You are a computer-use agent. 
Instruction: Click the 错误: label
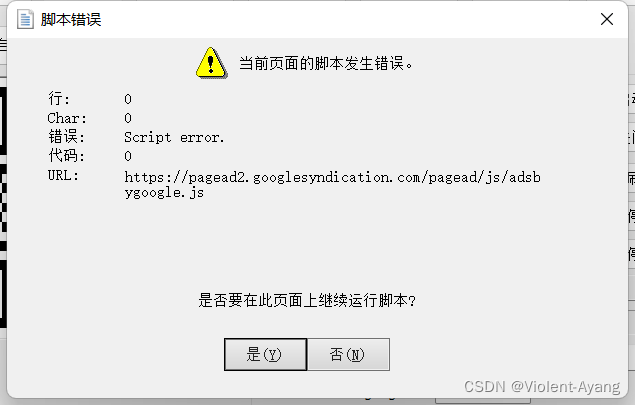[66, 137]
